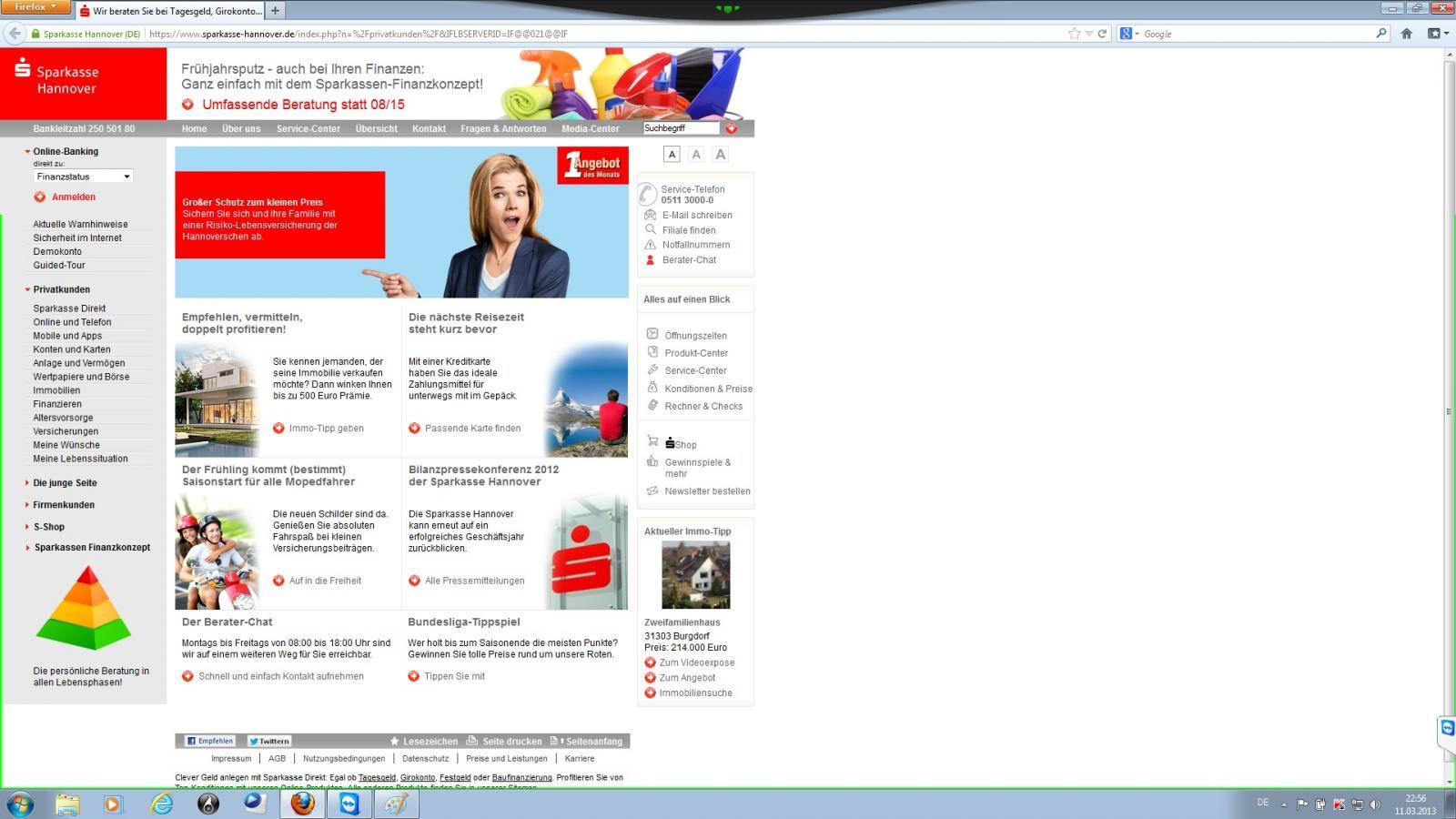Click the S-Shop shopping cart icon

pyautogui.click(x=652, y=440)
